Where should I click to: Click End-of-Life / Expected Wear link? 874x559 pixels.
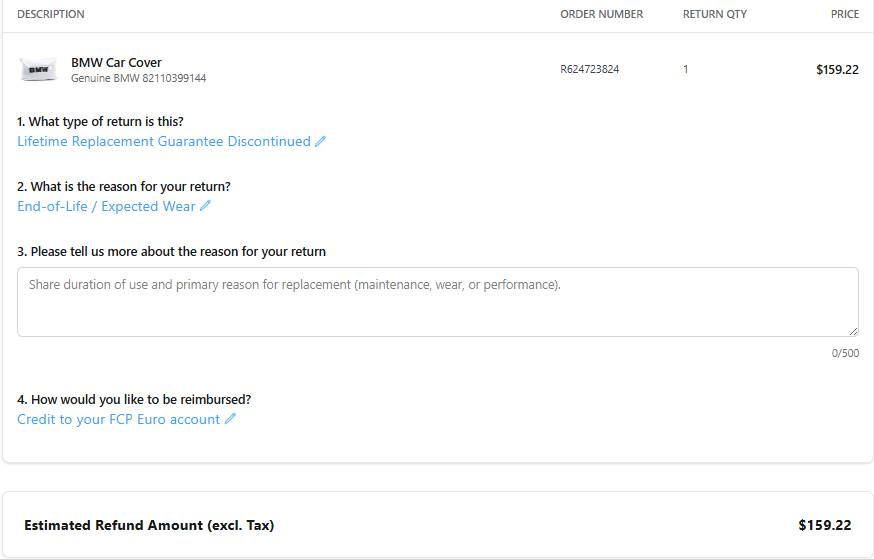click(106, 206)
